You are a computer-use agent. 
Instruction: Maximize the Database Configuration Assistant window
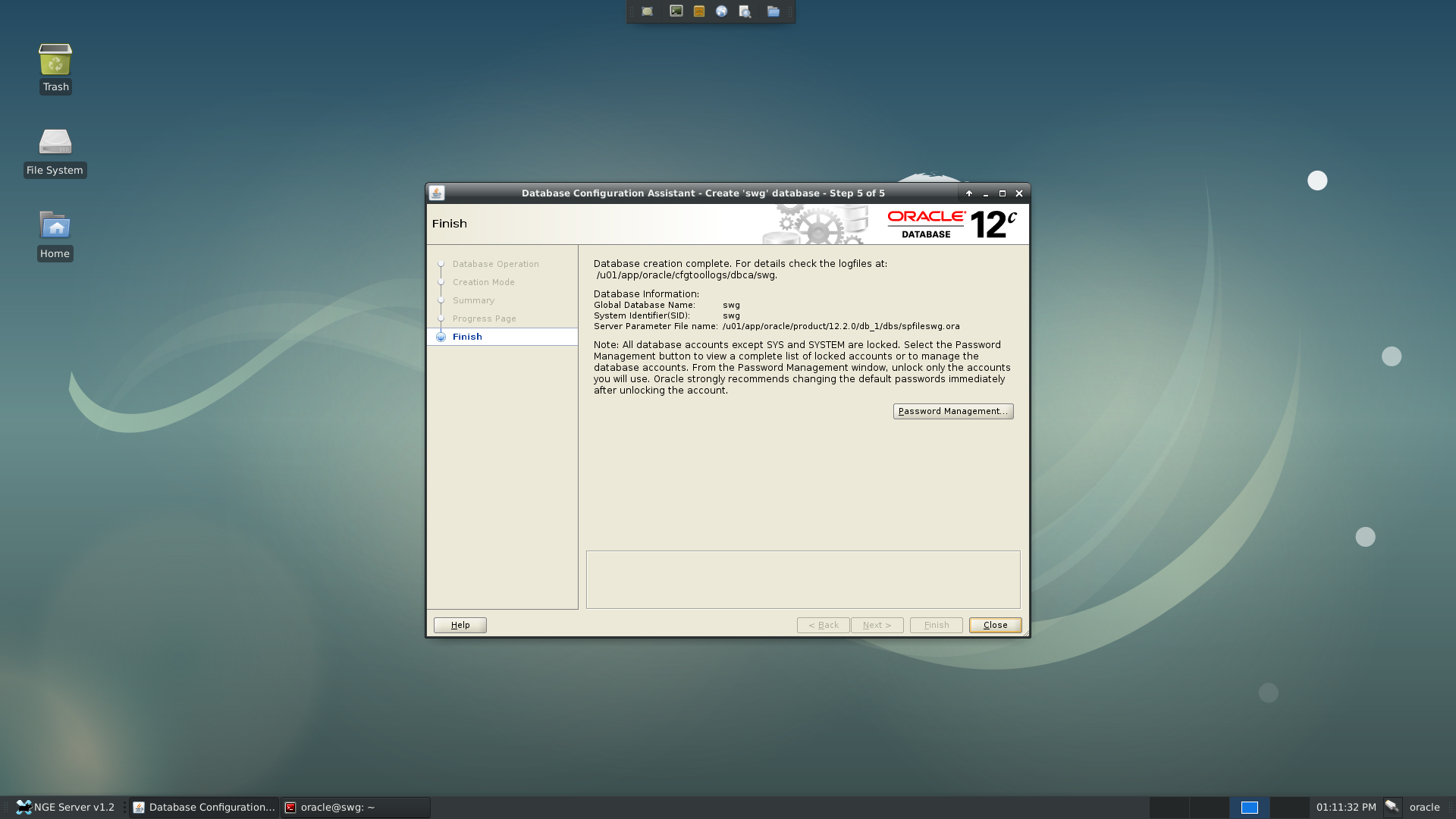[x=1002, y=193]
